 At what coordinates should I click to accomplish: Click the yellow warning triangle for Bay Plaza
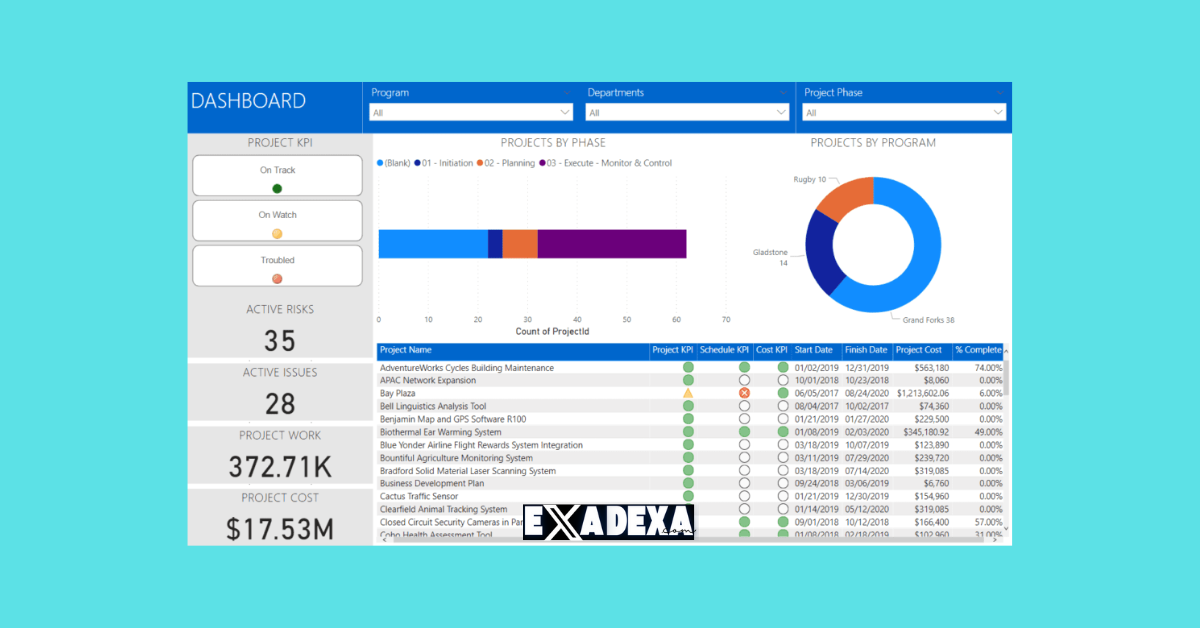[688, 393]
